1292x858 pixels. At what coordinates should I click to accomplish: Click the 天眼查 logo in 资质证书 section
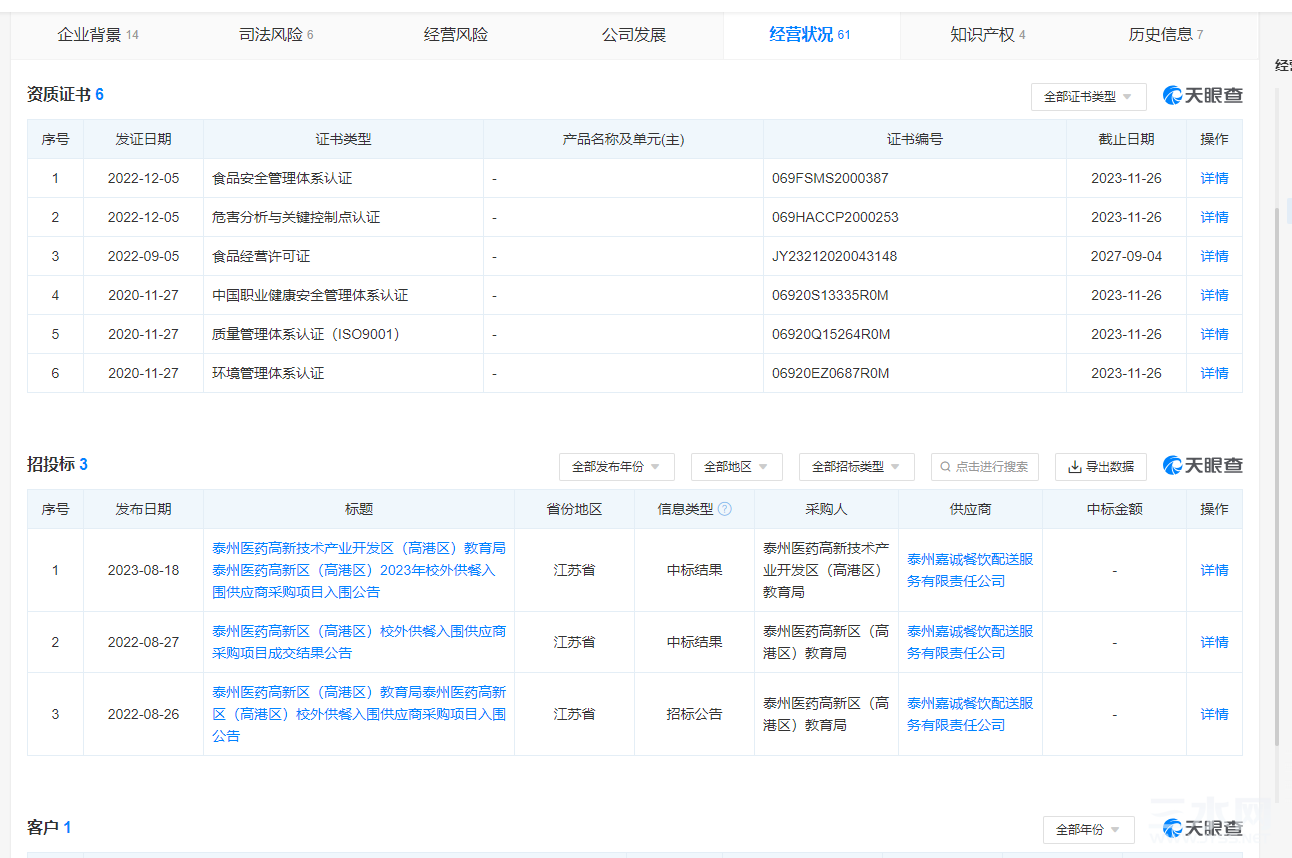pyautogui.click(x=1203, y=96)
